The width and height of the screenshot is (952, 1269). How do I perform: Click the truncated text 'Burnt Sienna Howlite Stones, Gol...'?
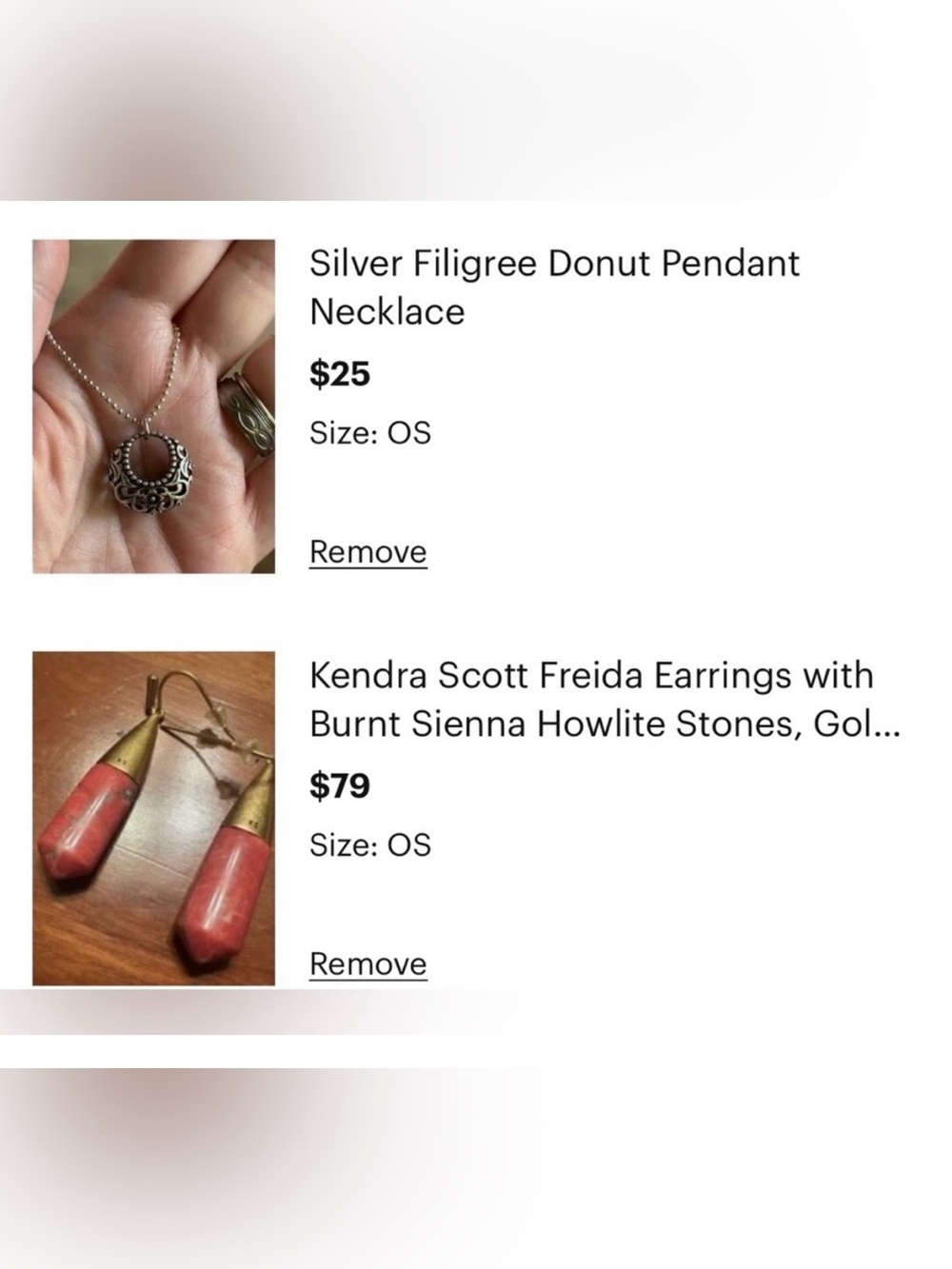coord(604,724)
